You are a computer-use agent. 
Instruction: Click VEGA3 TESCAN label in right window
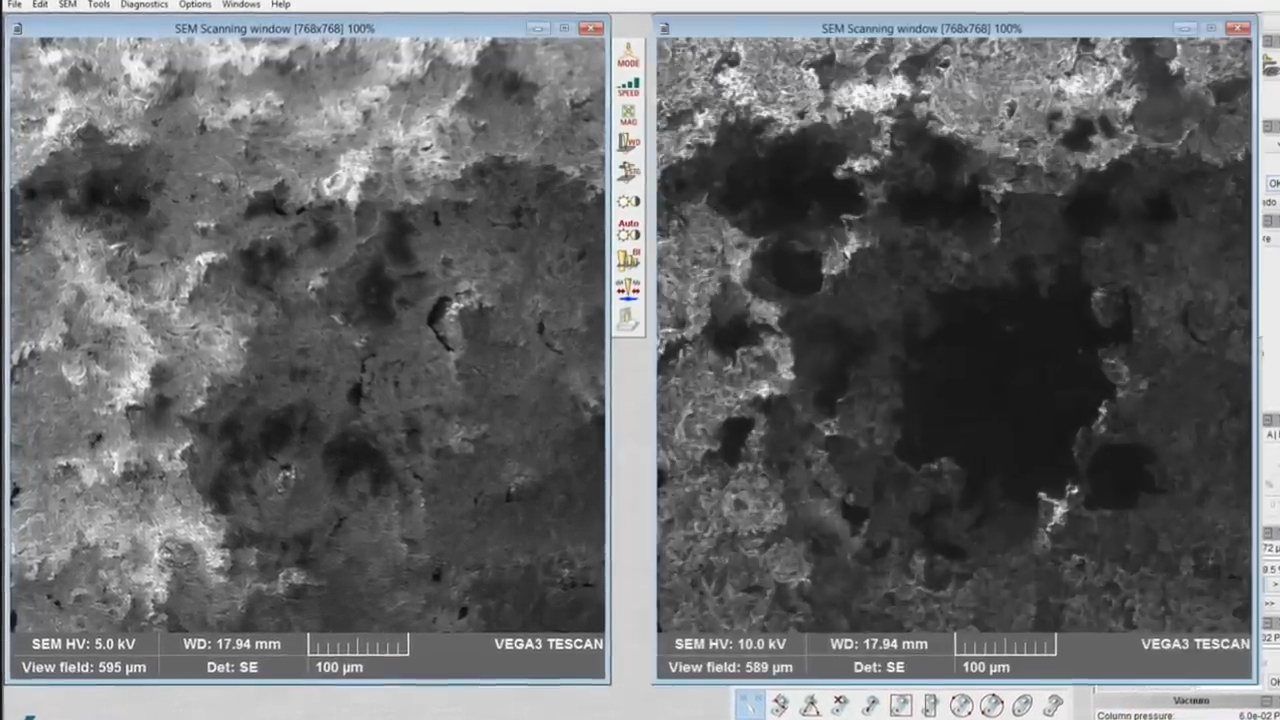1195,644
